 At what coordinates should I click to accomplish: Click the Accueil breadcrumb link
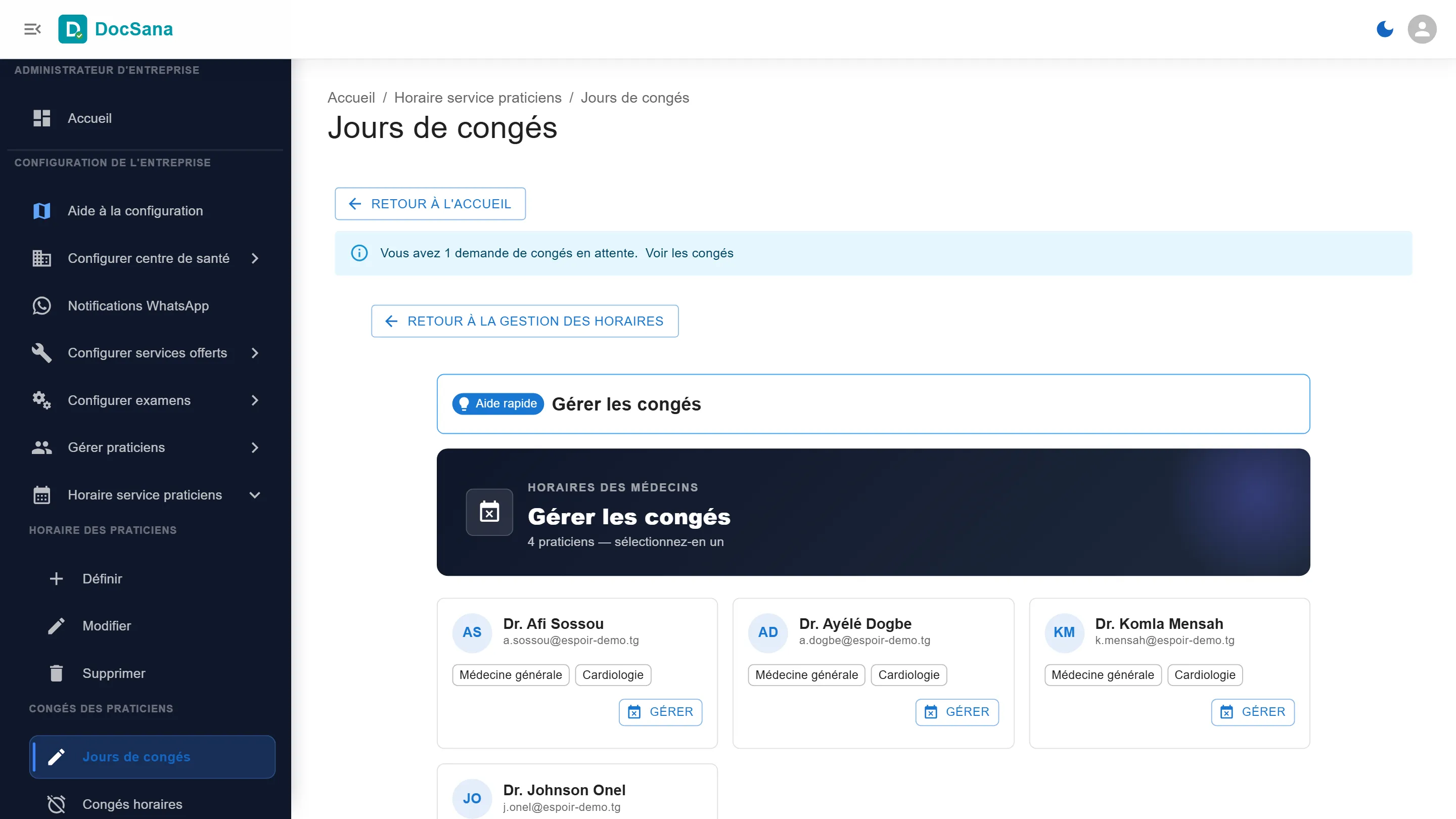coord(351,98)
